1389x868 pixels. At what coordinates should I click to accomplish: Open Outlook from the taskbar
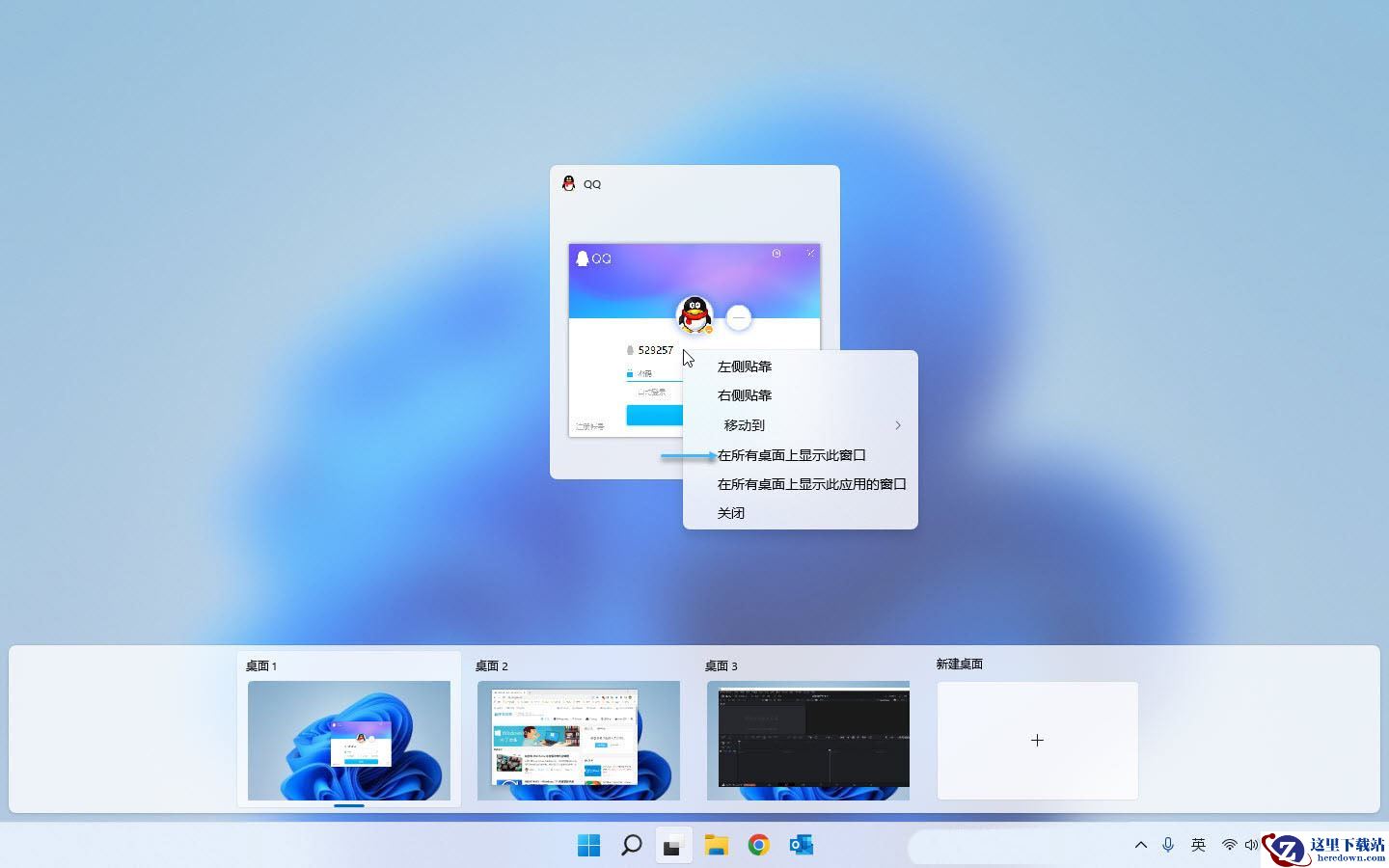(x=801, y=845)
